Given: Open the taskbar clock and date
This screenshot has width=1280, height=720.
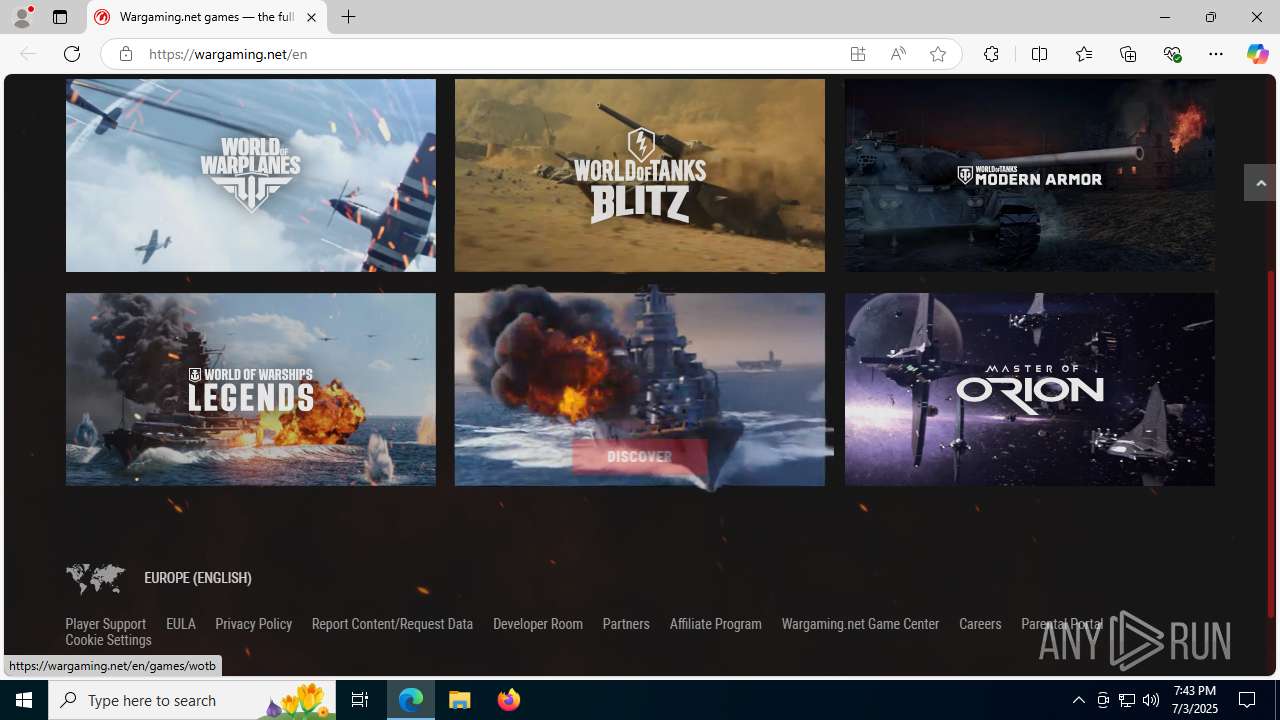Looking at the screenshot, I should point(1195,700).
